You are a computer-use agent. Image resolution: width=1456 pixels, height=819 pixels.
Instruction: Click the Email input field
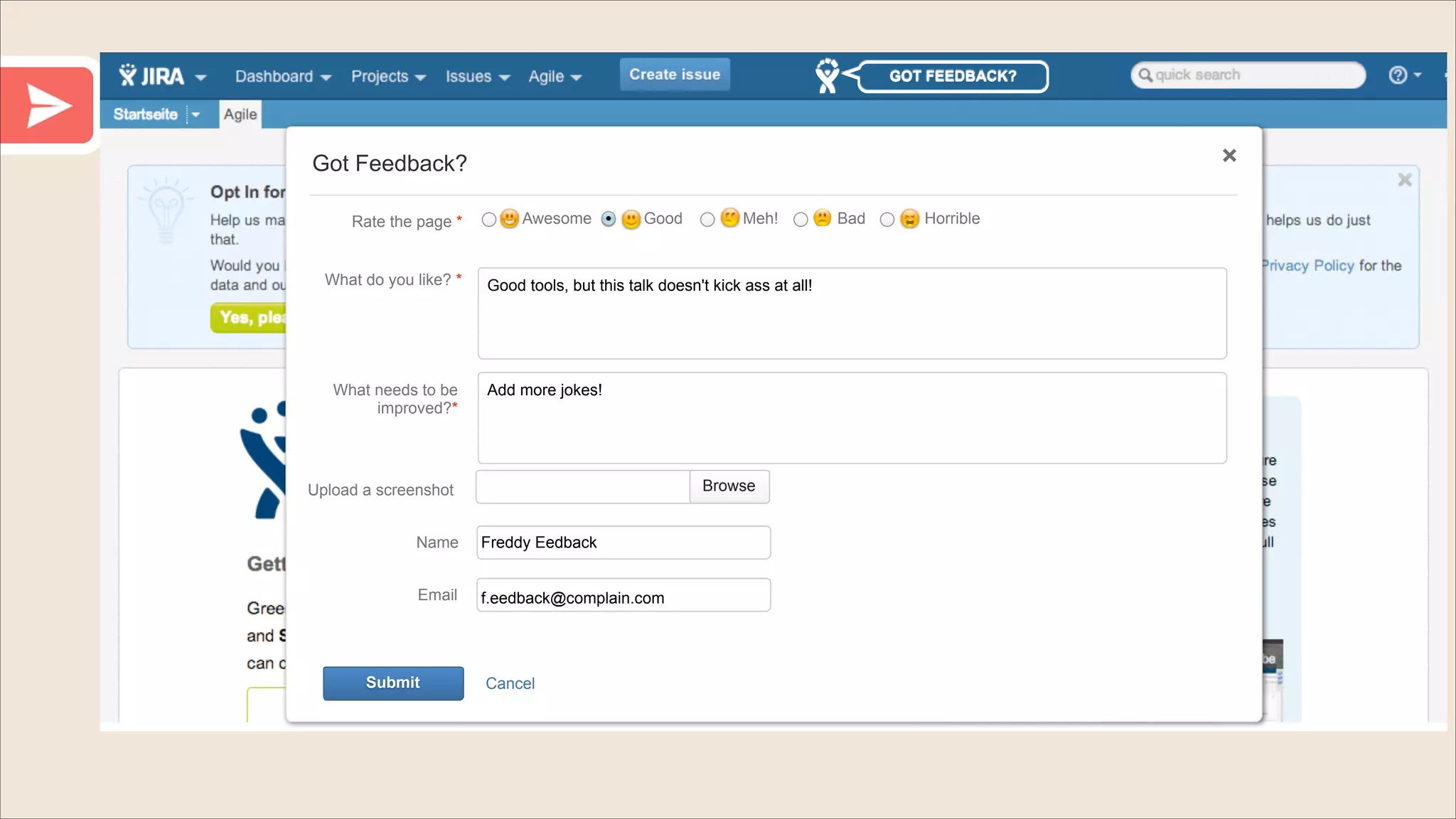(623, 595)
